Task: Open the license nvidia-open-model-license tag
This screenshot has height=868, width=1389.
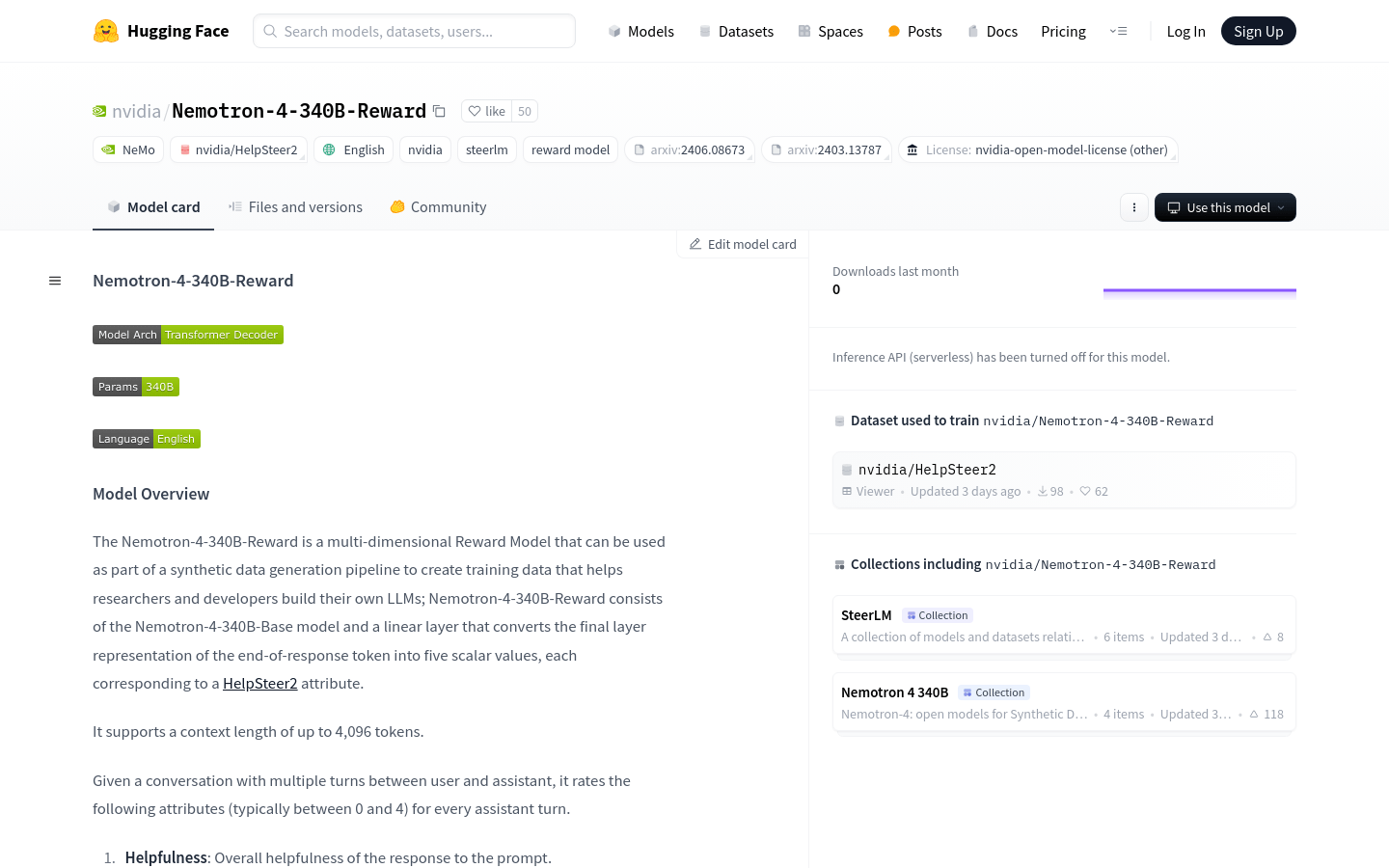Action: tap(1038, 149)
